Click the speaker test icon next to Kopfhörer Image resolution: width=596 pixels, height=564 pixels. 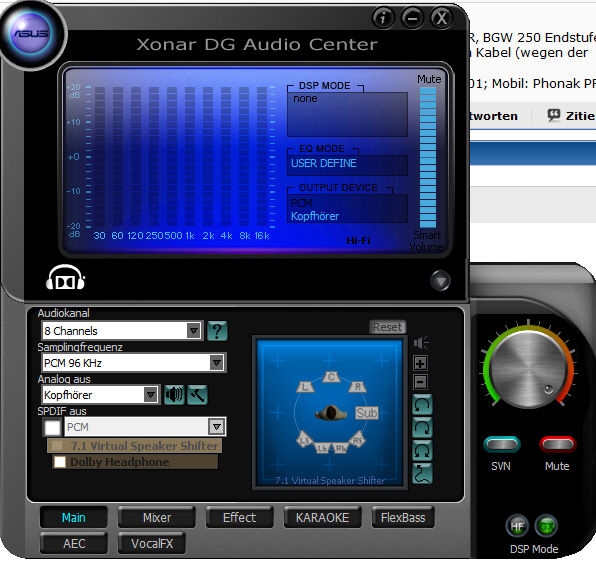[174, 395]
